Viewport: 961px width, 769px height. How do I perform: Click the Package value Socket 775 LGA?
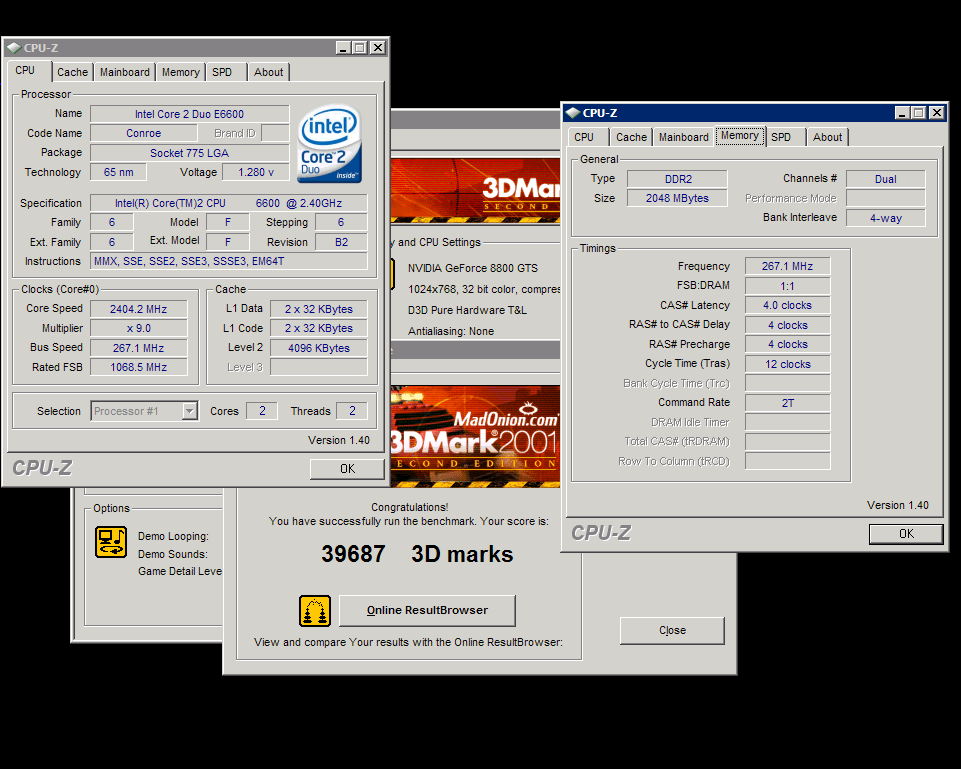[x=189, y=153]
